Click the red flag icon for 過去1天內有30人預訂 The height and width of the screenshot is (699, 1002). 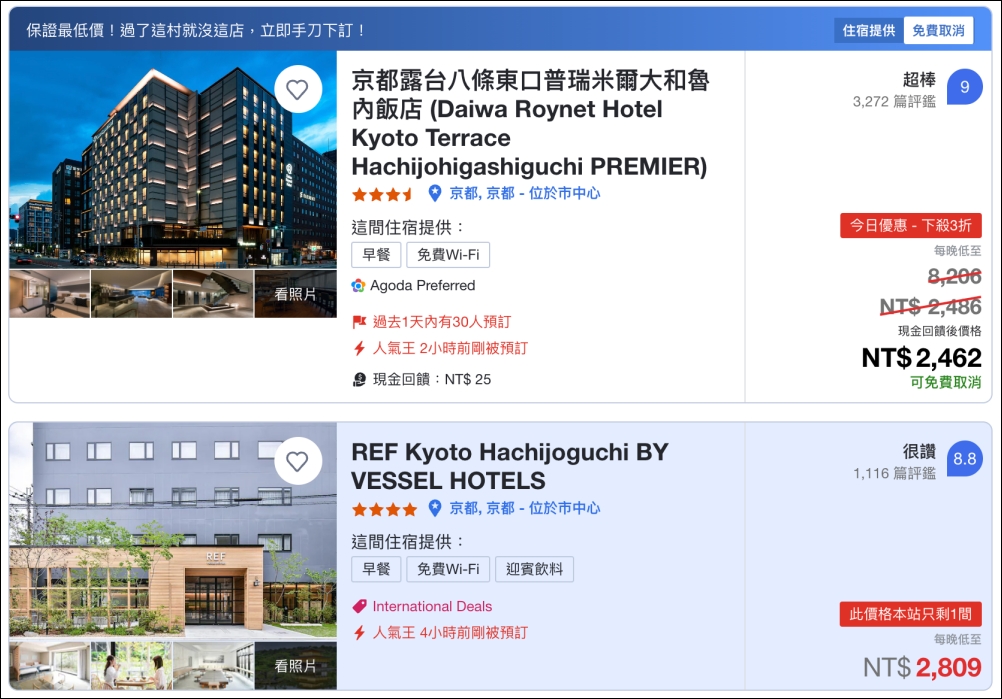click(359, 322)
